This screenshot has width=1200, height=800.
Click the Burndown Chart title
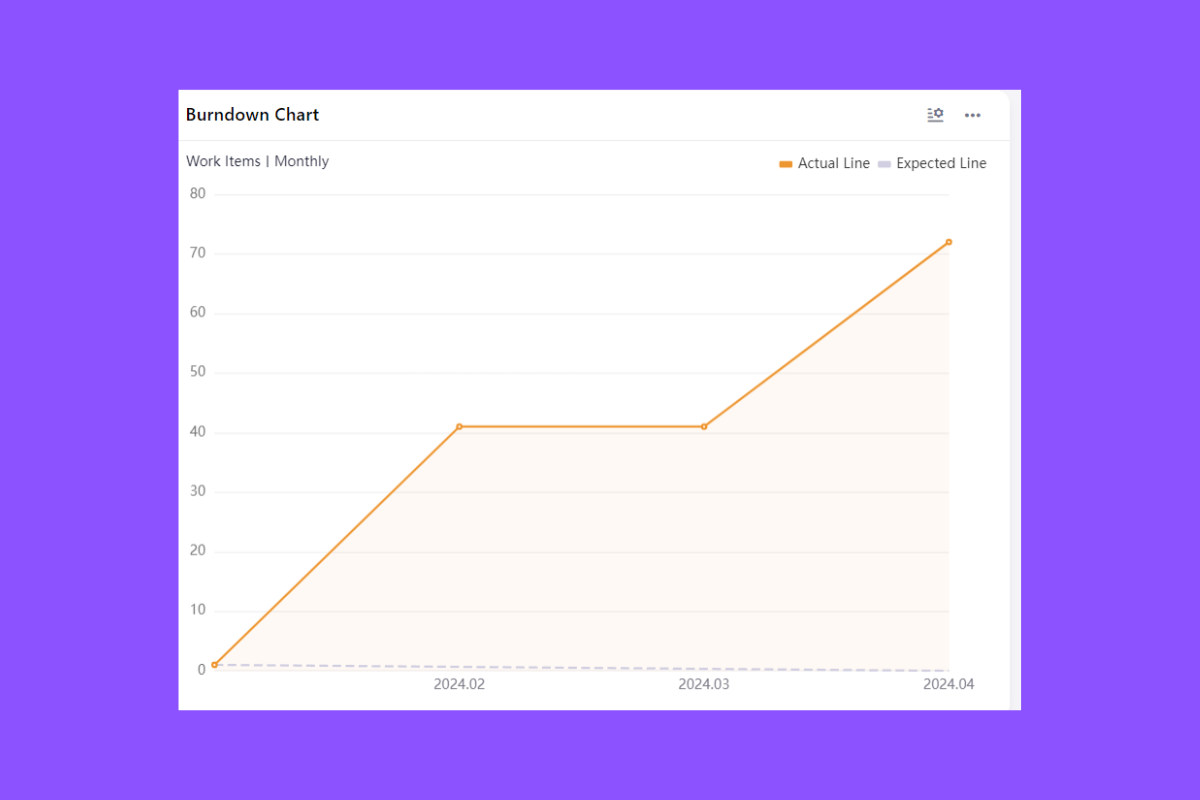(252, 114)
